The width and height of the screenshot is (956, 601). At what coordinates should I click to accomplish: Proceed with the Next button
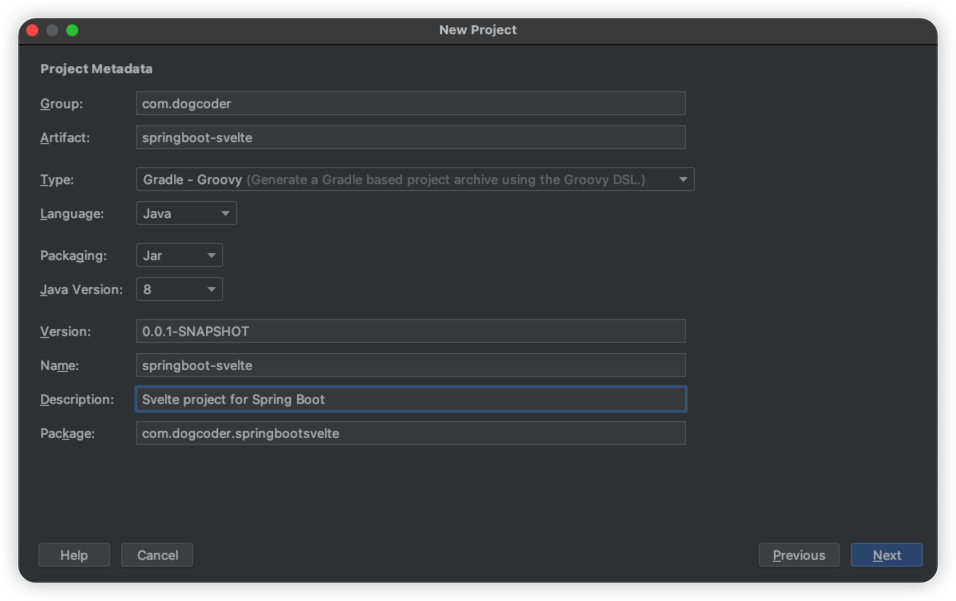point(886,555)
